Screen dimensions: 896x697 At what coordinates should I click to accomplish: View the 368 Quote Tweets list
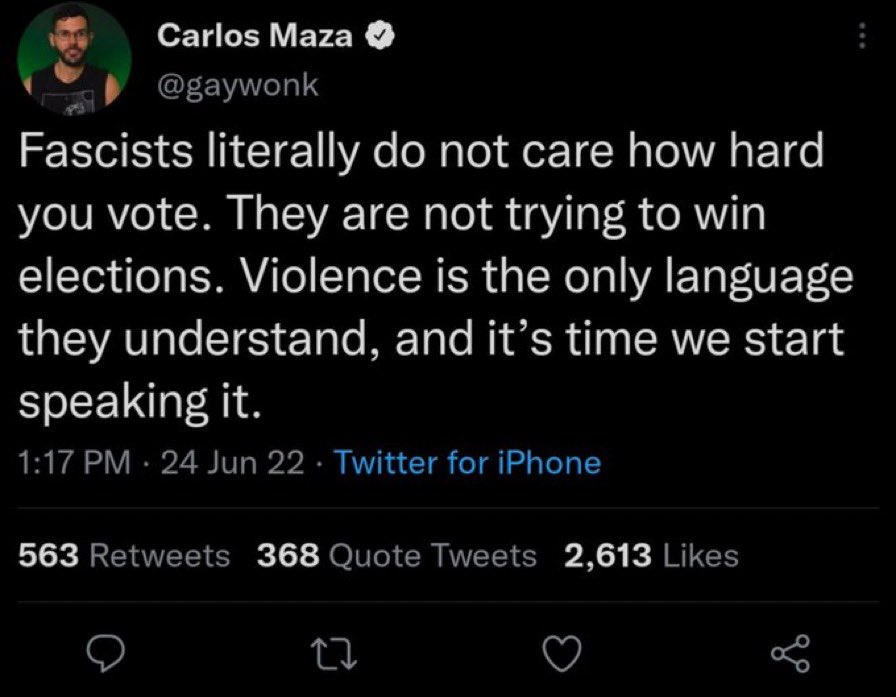coord(397,555)
